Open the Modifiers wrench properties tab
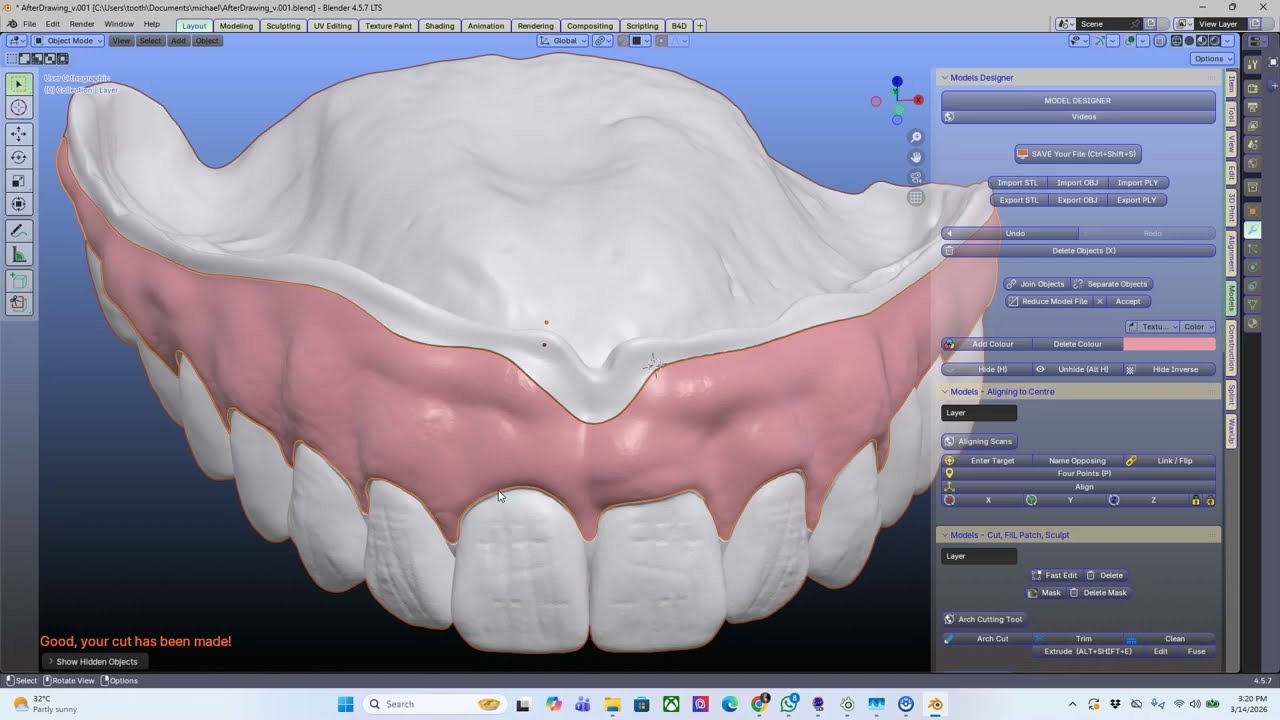1280x720 pixels. pyautogui.click(x=1253, y=230)
